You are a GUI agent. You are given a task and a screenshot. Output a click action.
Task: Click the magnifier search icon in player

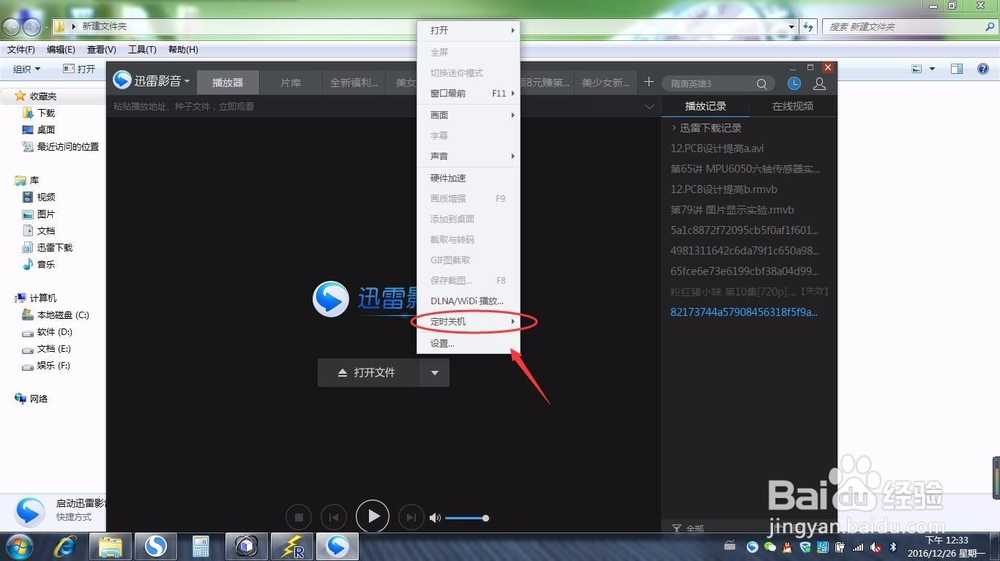(761, 84)
